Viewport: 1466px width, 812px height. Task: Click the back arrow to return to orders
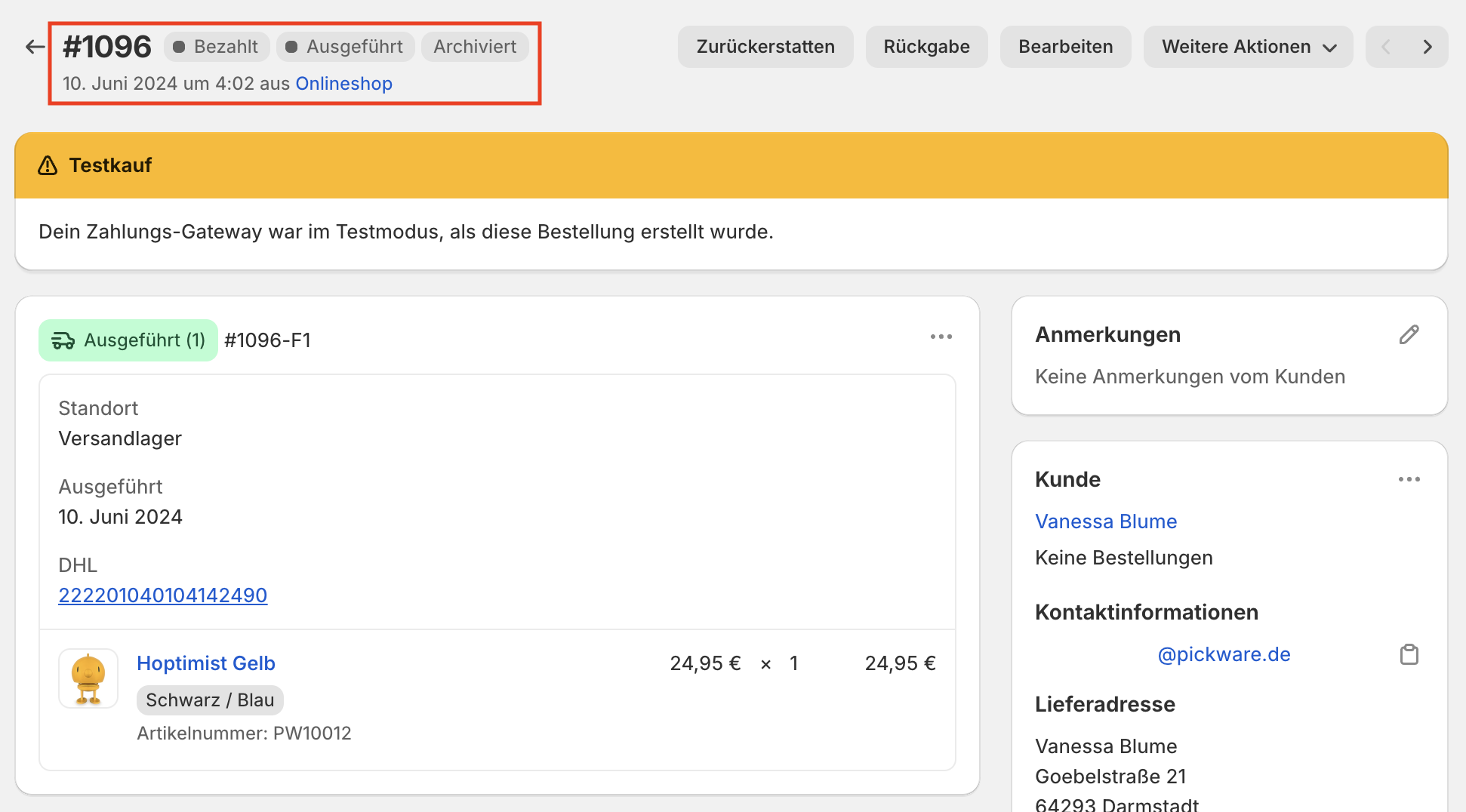(34, 46)
